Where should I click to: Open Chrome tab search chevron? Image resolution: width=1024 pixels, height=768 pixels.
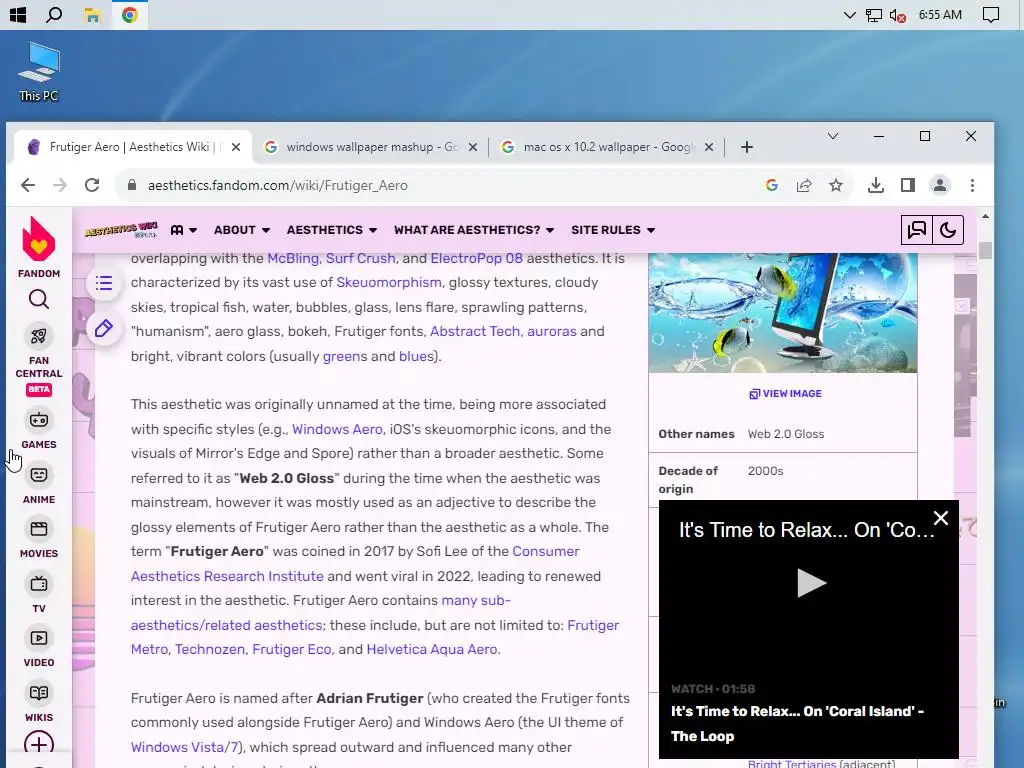[x=833, y=136]
